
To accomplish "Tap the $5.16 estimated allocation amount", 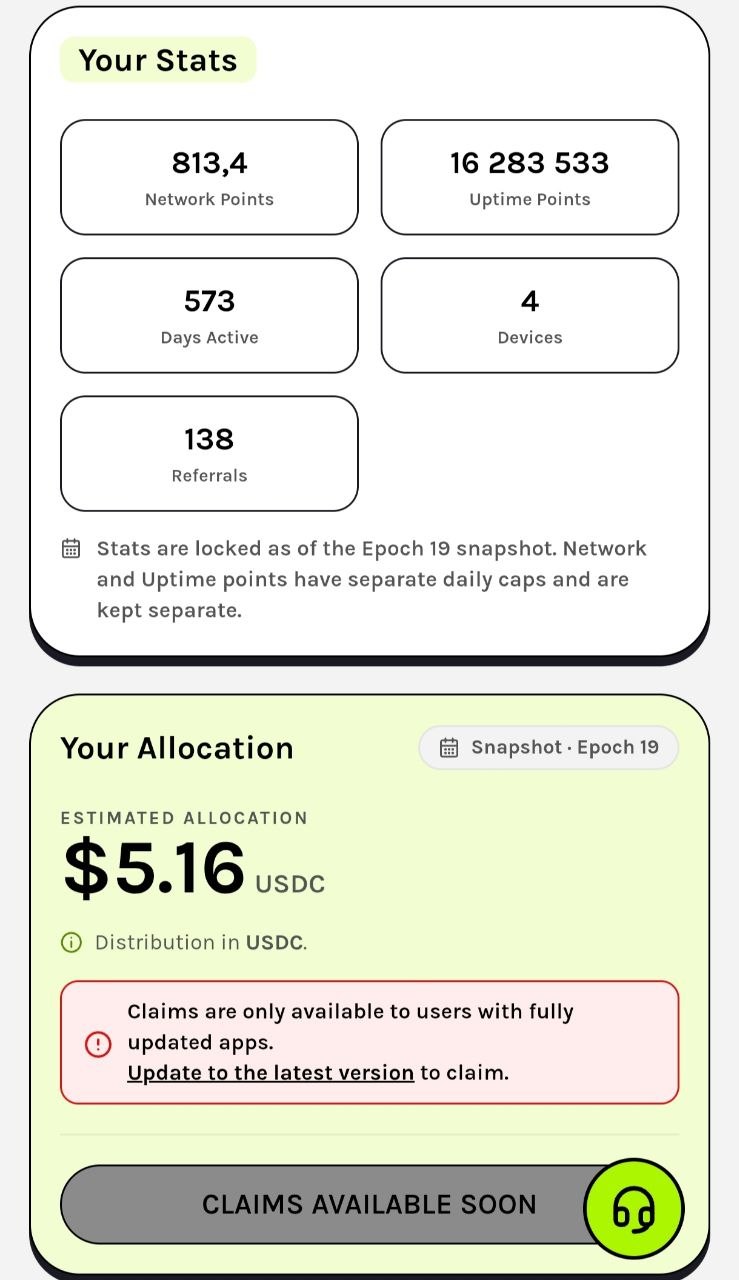I will [x=154, y=867].
